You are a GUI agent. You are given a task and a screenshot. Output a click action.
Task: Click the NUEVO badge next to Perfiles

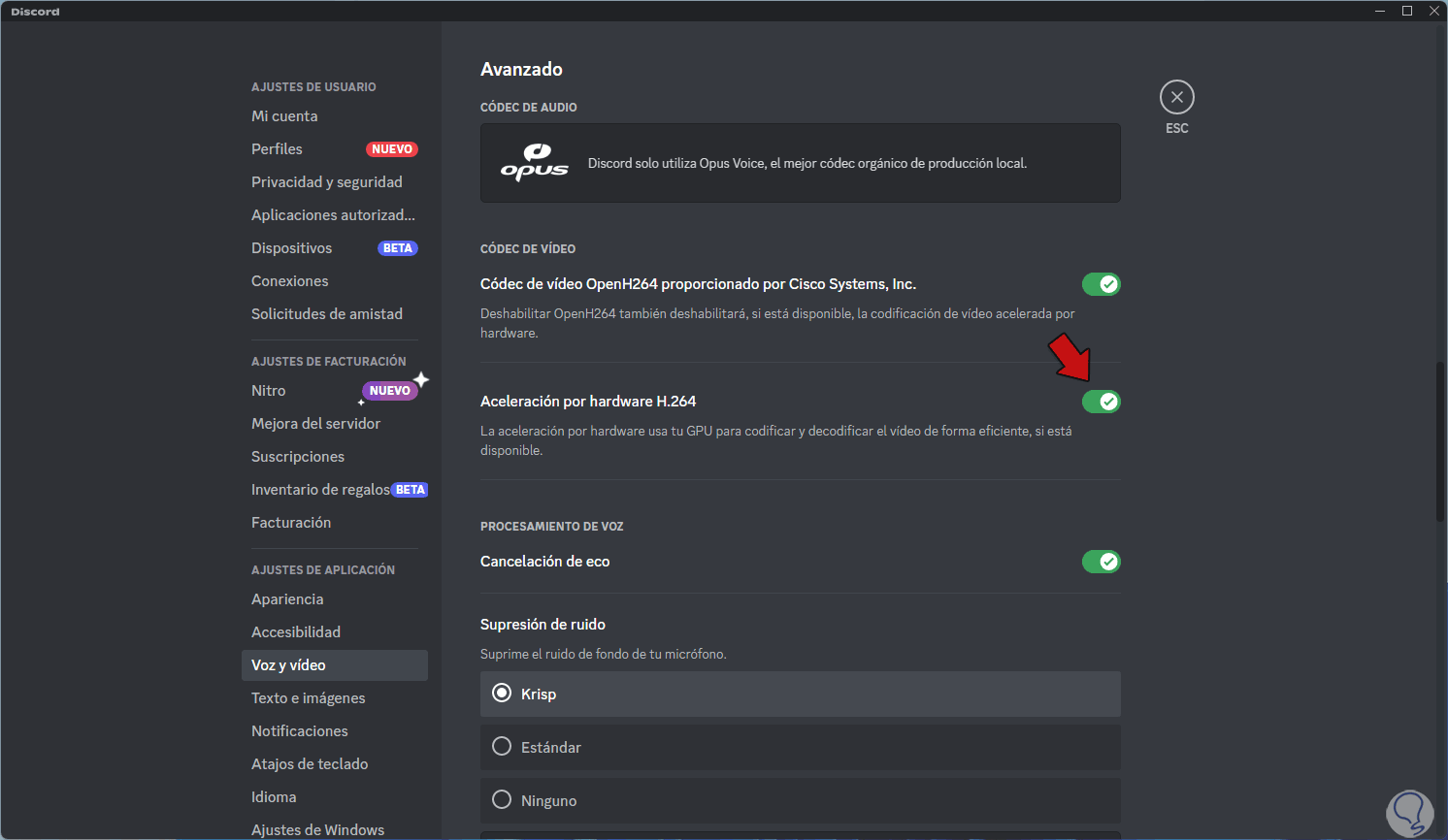pos(392,149)
